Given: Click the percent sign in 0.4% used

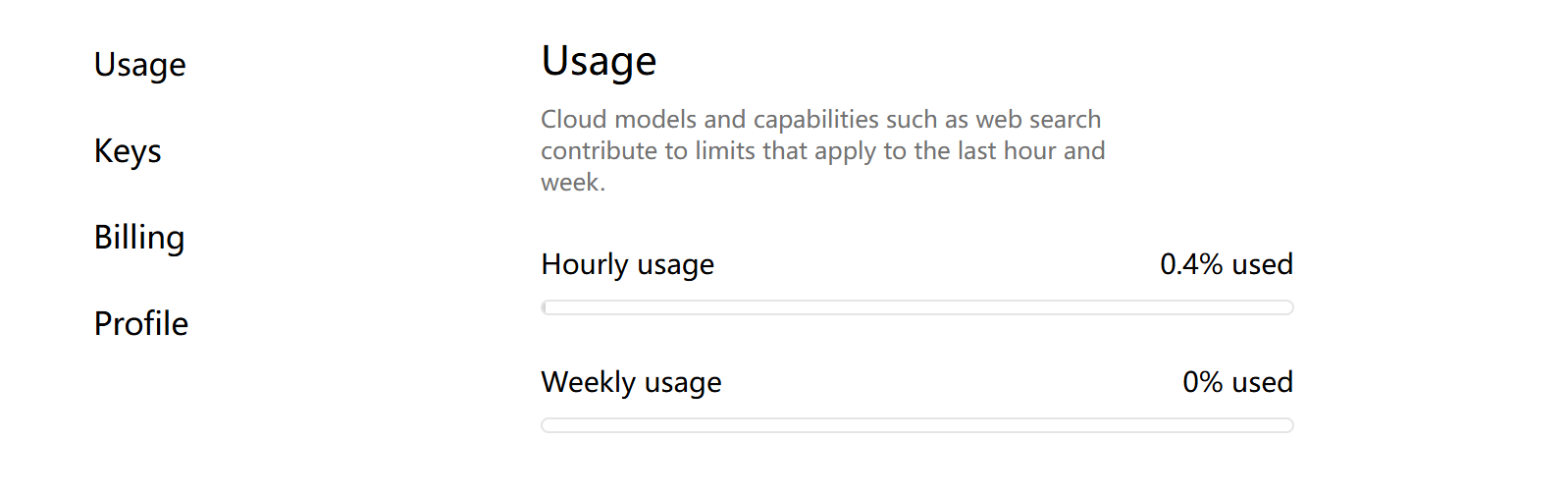Looking at the screenshot, I should pyautogui.click(x=1211, y=264).
